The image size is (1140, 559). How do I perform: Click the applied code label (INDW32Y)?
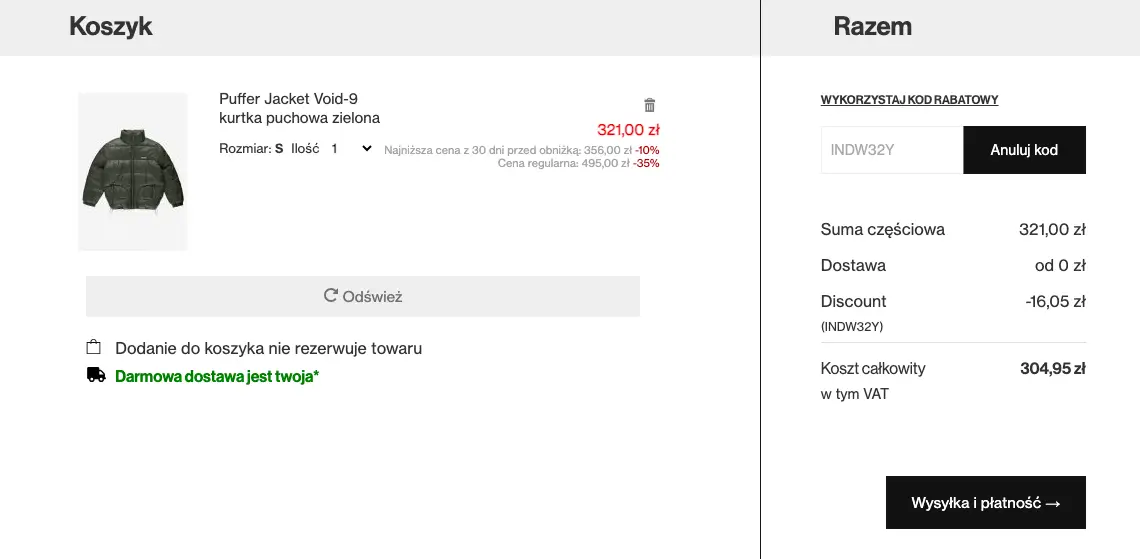click(x=852, y=326)
